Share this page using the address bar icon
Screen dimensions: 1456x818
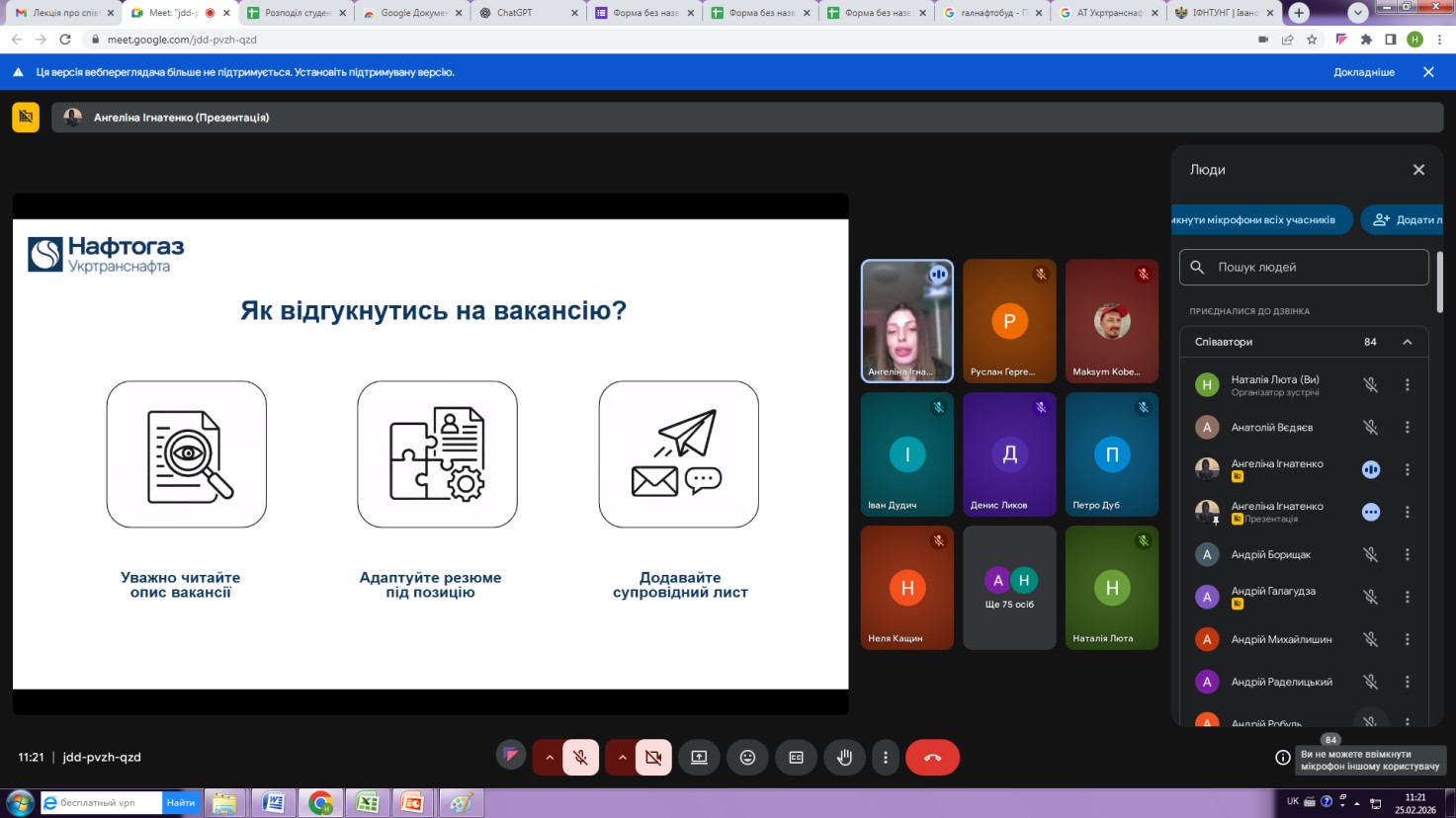[x=1287, y=40]
